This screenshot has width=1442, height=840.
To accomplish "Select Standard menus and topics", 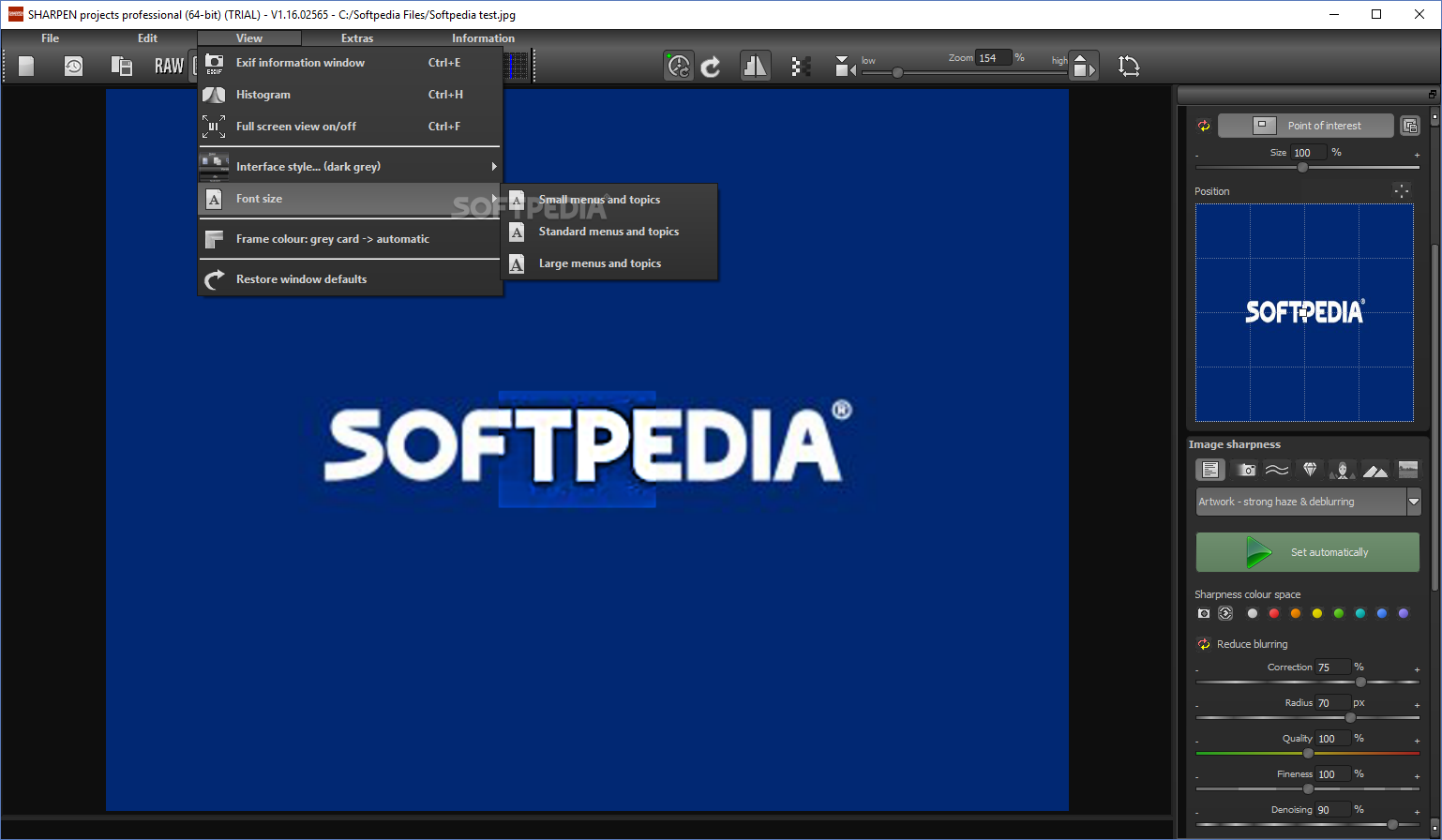I will [610, 232].
